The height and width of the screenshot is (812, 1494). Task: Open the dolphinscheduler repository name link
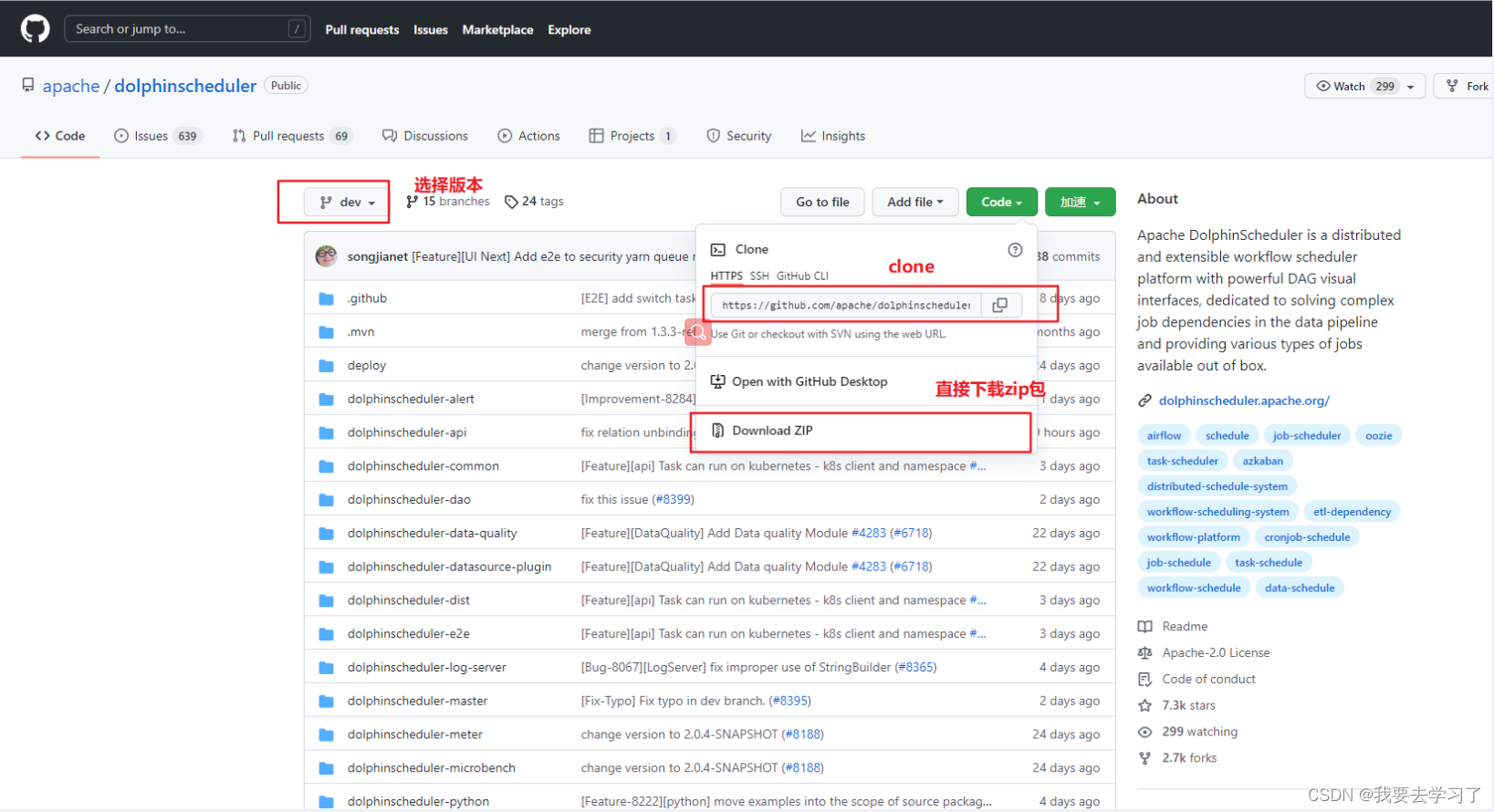pos(185,86)
